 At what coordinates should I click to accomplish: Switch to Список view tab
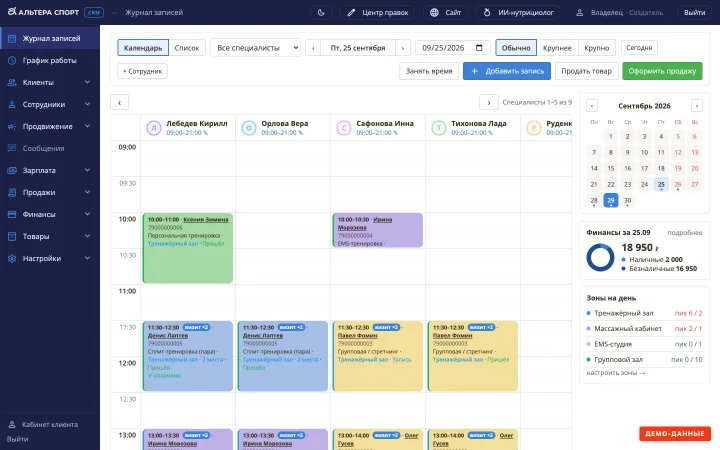point(187,48)
